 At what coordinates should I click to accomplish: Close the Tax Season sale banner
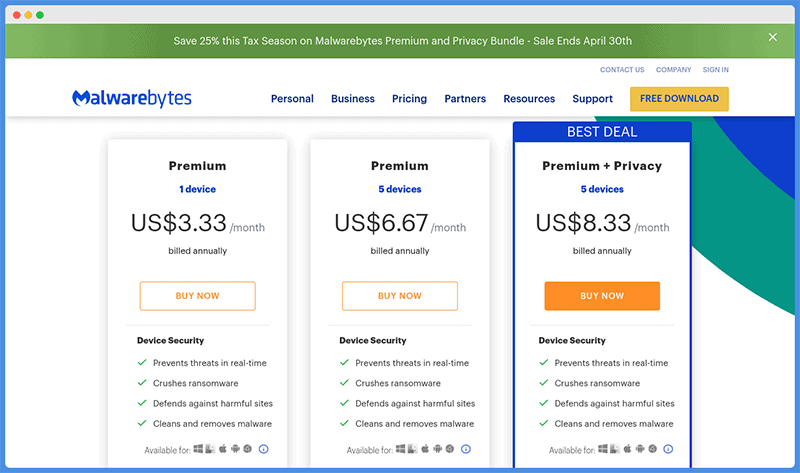[772, 37]
